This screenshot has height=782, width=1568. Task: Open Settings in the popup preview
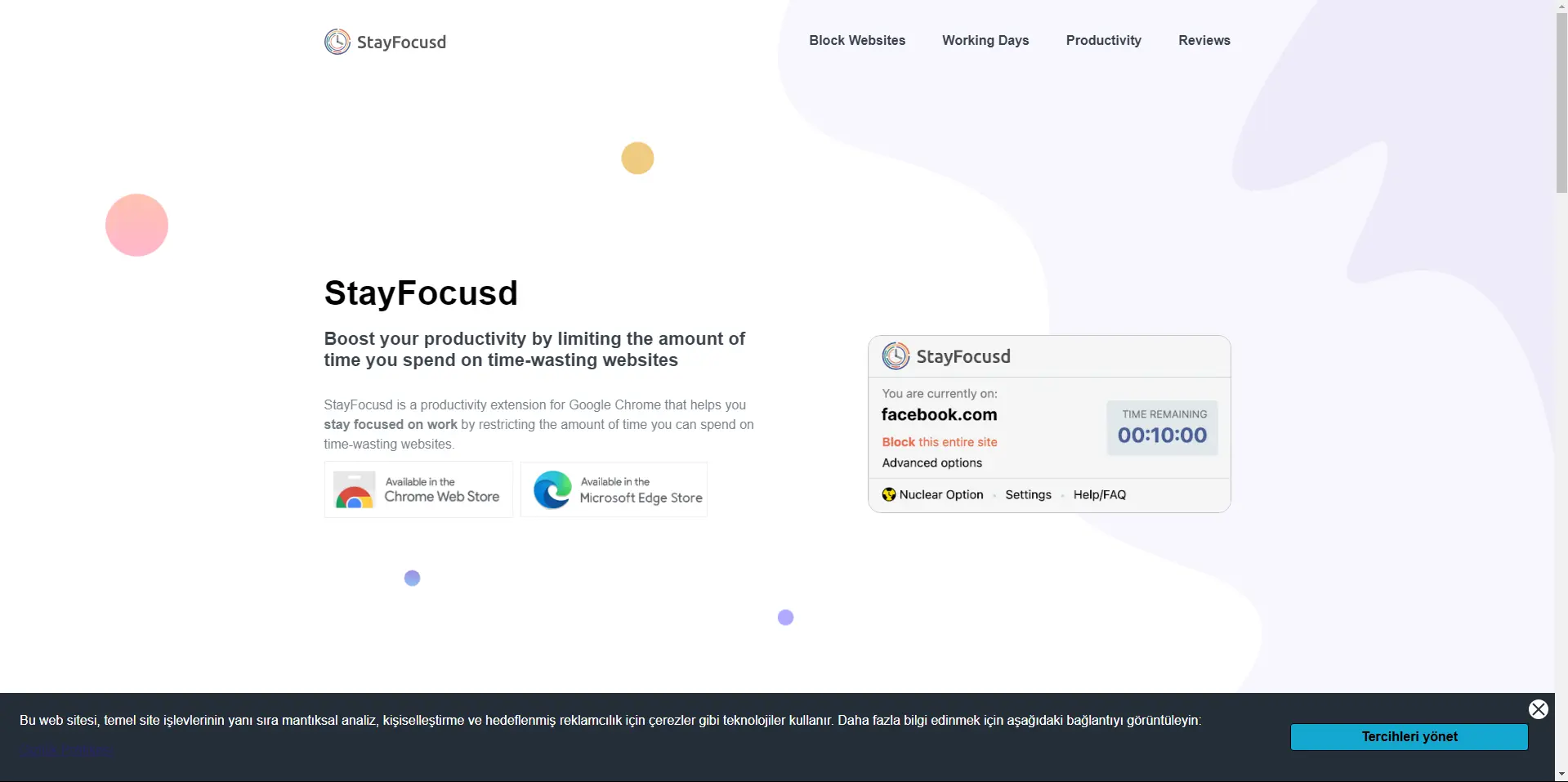click(1028, 494)
